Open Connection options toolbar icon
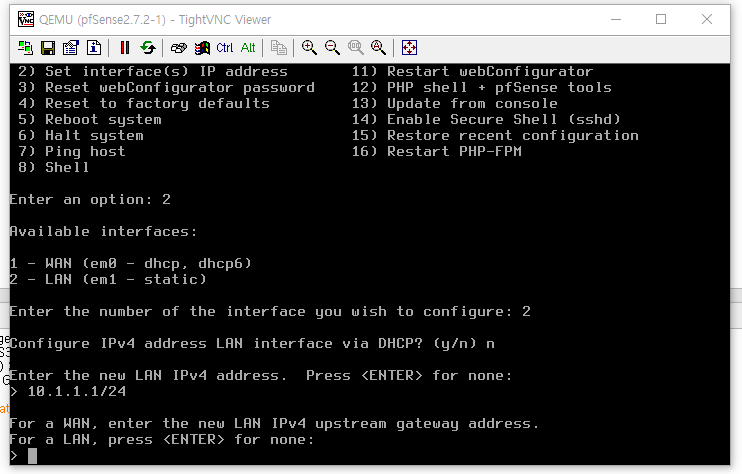The height and width of the screenshot is (474, 742). [71, 48]
